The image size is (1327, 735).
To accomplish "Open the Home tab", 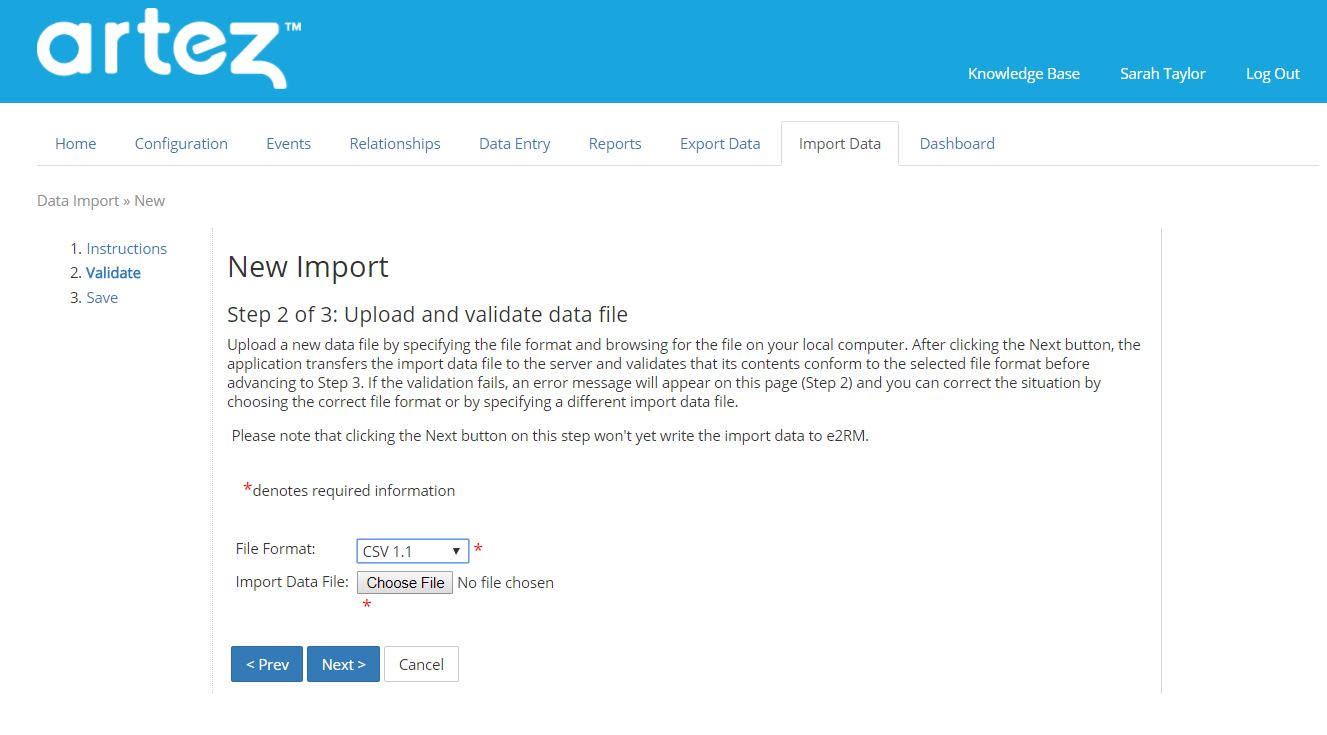I will tap(76, 143).
